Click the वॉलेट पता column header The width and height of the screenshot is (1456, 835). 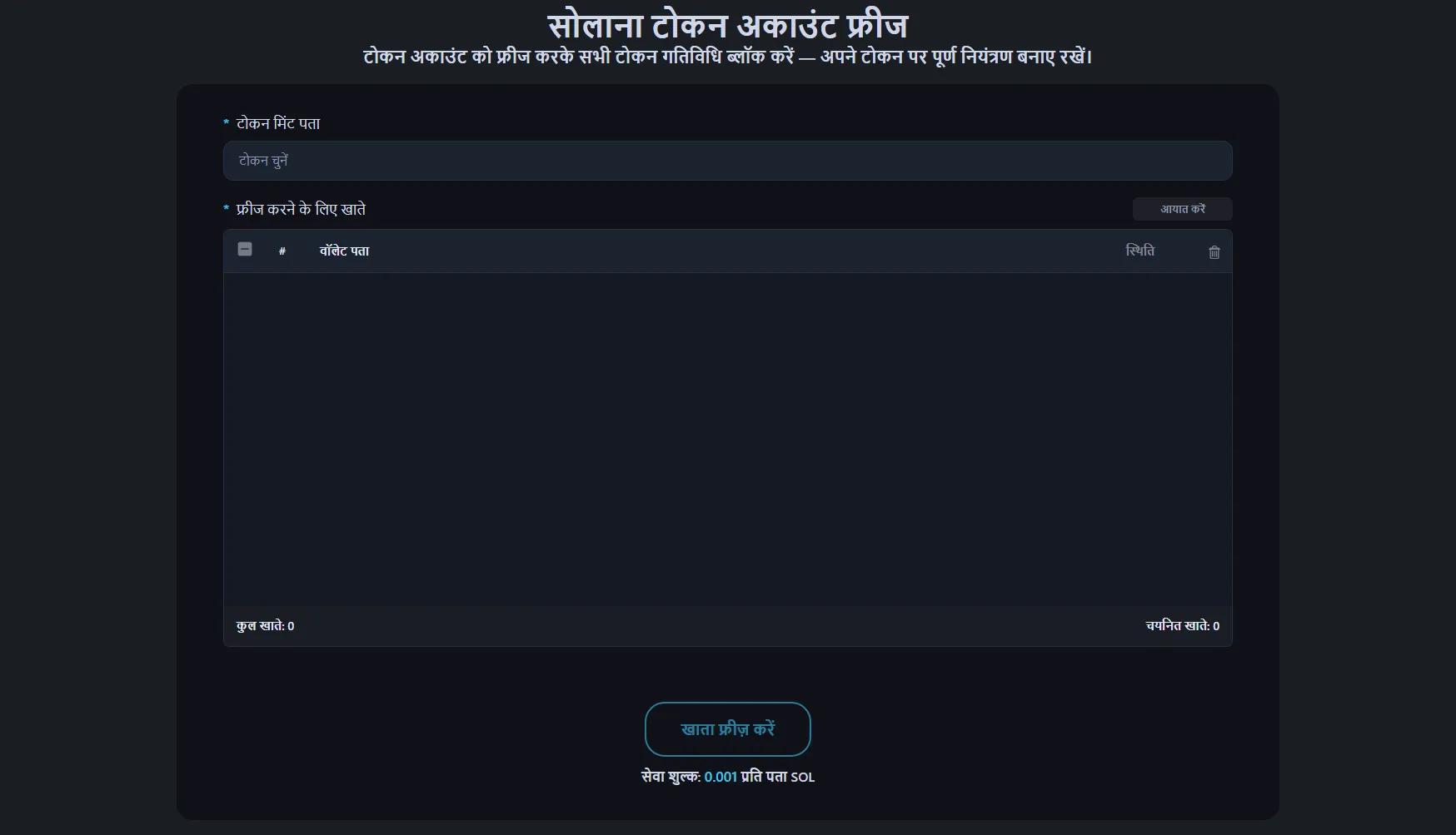[344, 251]
